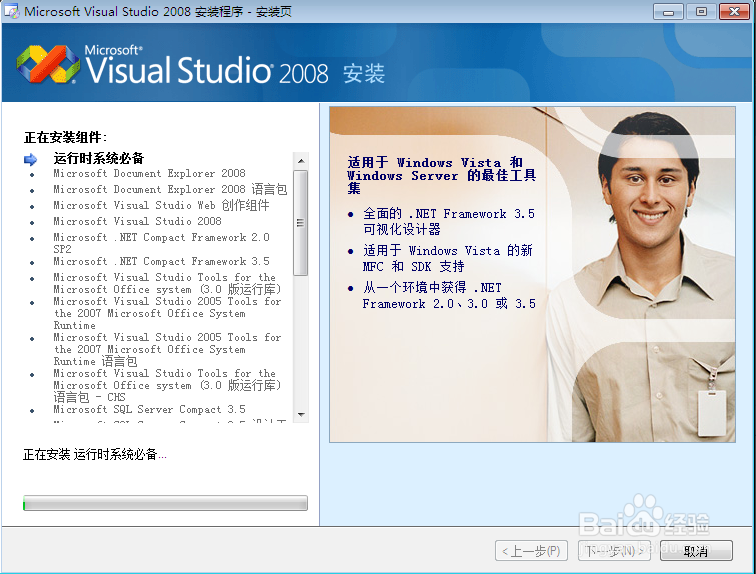Click the component list scroll down arrow
The width and height of the screenshot is (756, 574).
pyautogui.click(x=301, y=414)
